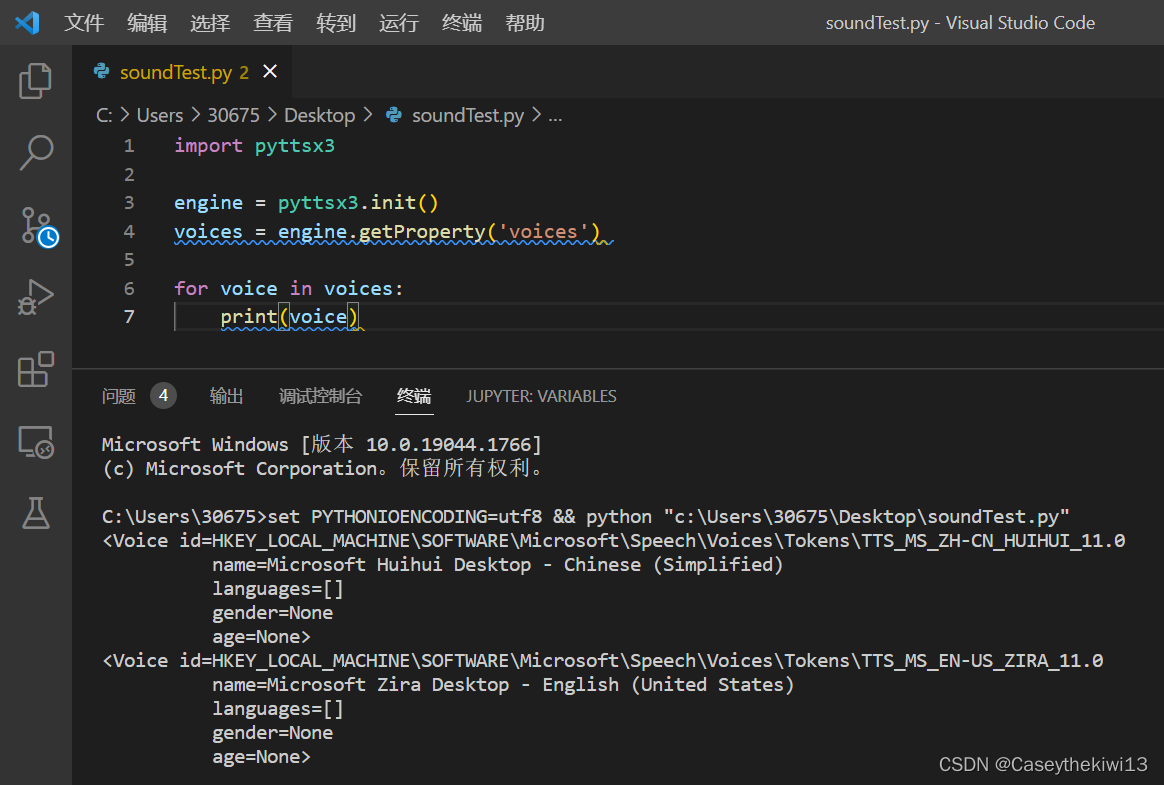Image resolution: width=1164 pixels, height=785 pixels.
Task: Open the 运行 menu
Action: (399, 23)
